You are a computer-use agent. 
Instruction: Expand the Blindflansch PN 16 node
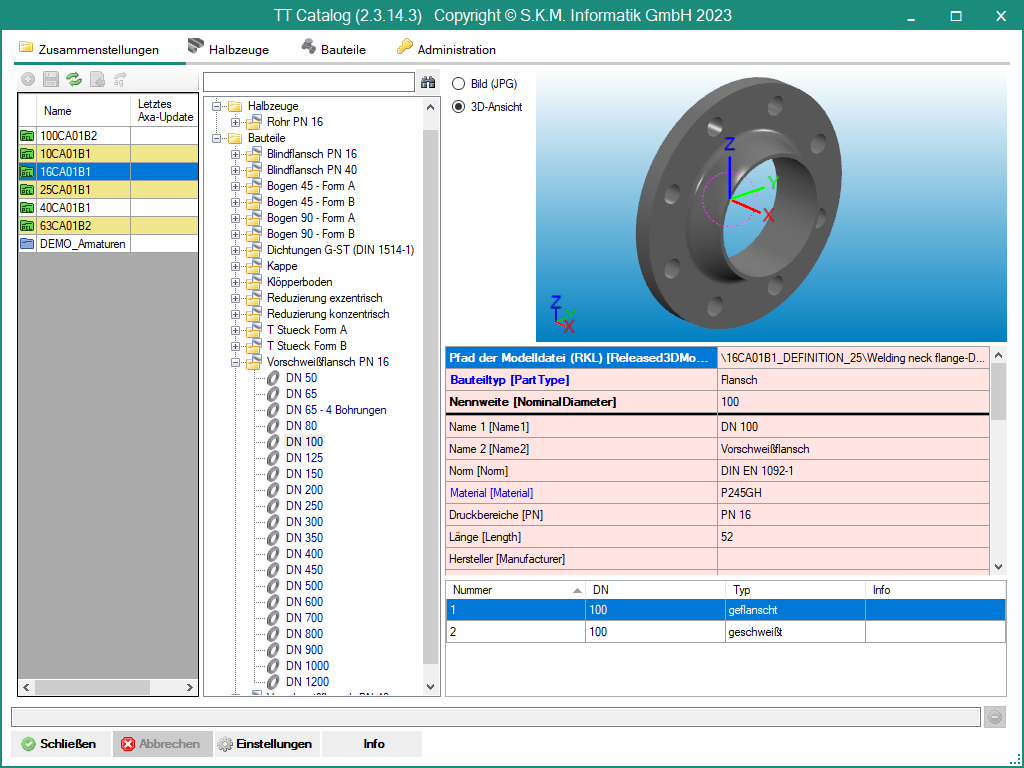tap(236, 154)
